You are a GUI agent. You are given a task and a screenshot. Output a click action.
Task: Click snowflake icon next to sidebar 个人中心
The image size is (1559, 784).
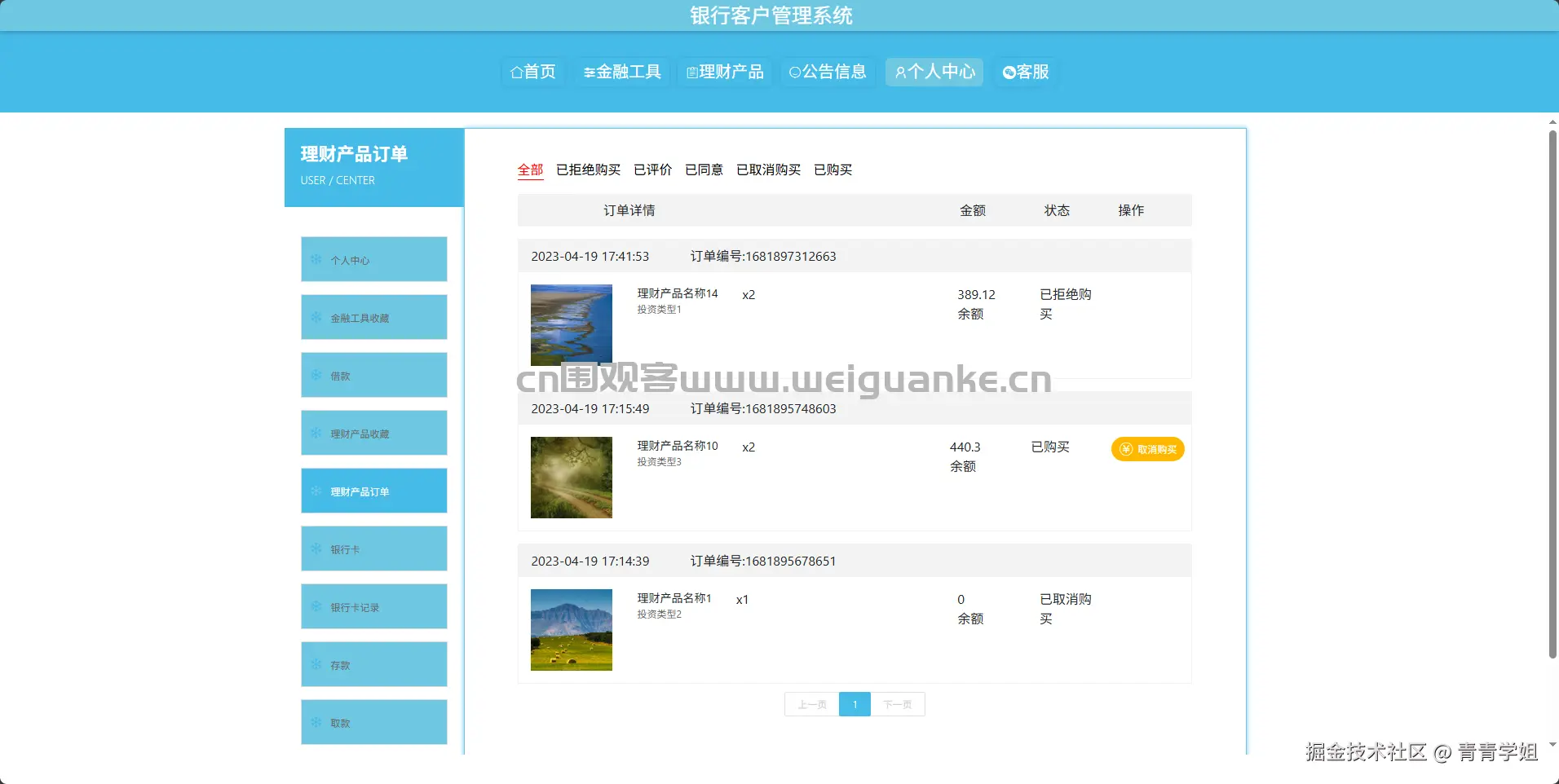[x=316, y=260]
